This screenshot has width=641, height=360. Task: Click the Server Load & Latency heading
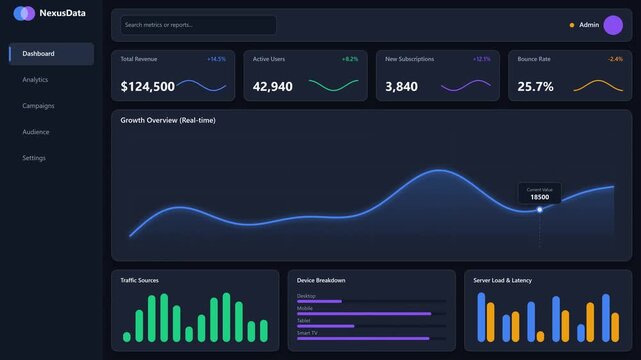[502, 280]
